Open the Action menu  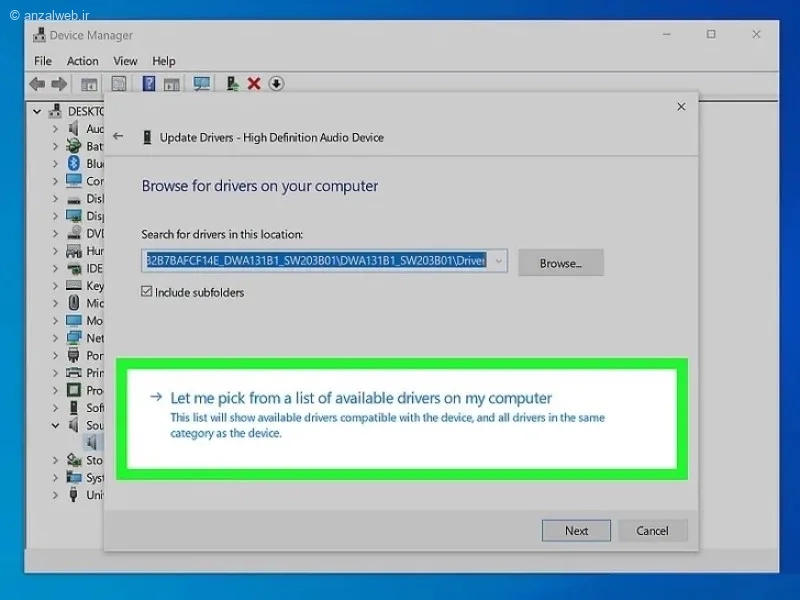pos(83,61)
